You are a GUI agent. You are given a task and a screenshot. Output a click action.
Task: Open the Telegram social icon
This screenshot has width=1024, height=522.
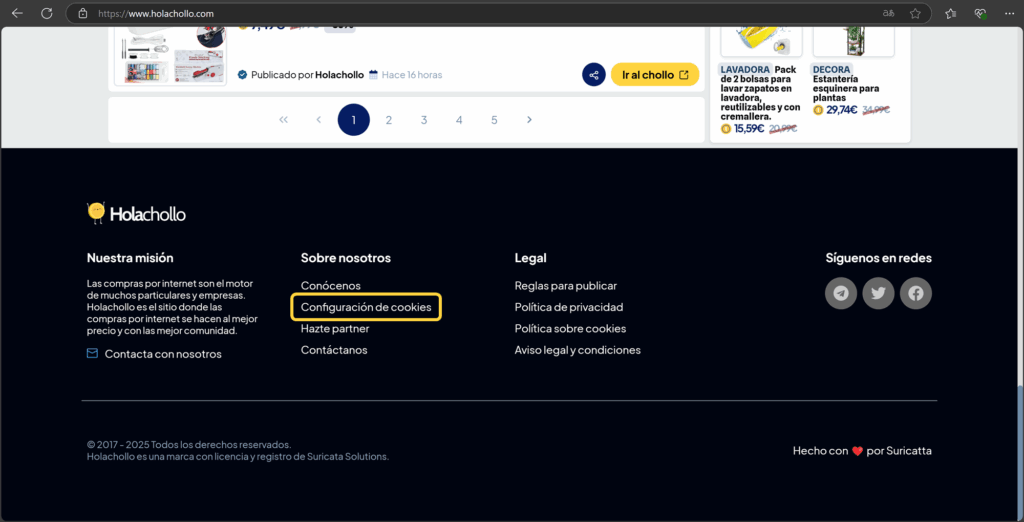tap(841, 293)
